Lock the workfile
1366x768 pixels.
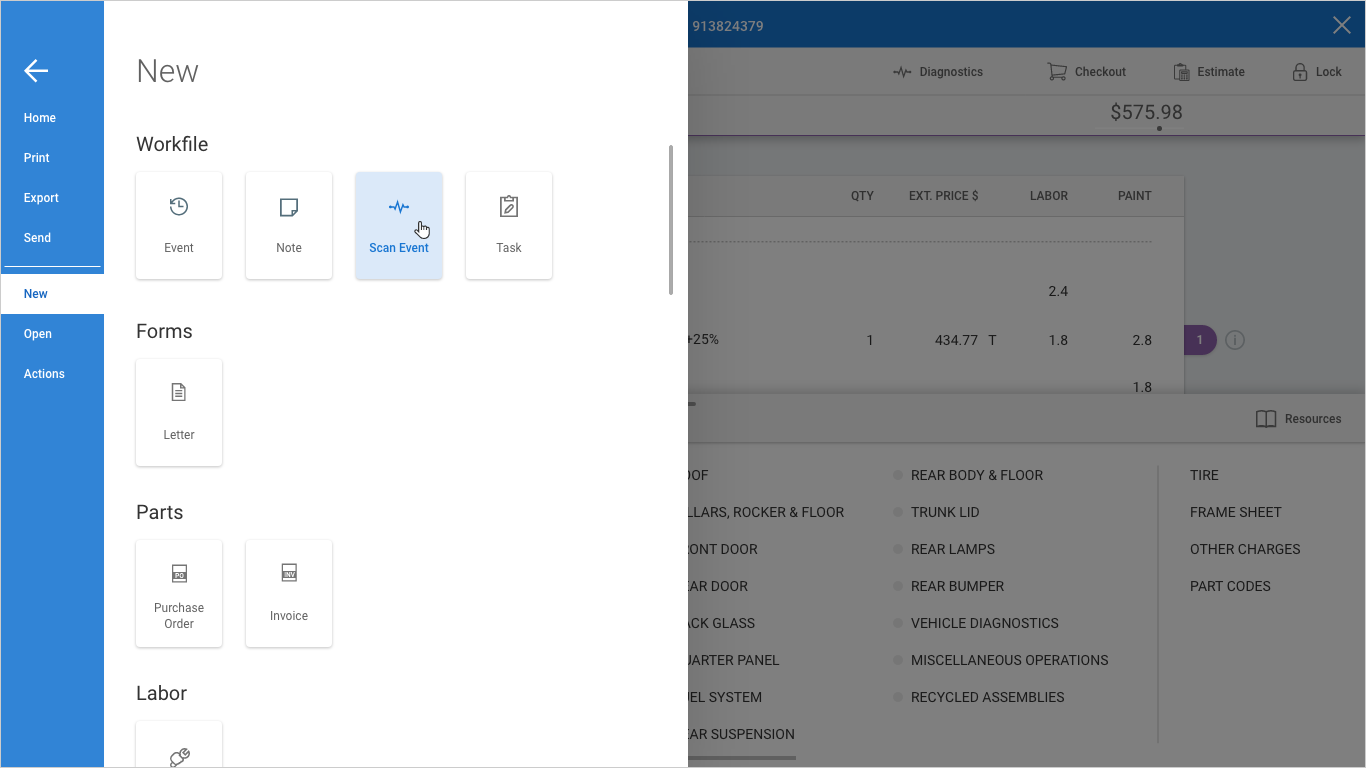click(1316, 72)
